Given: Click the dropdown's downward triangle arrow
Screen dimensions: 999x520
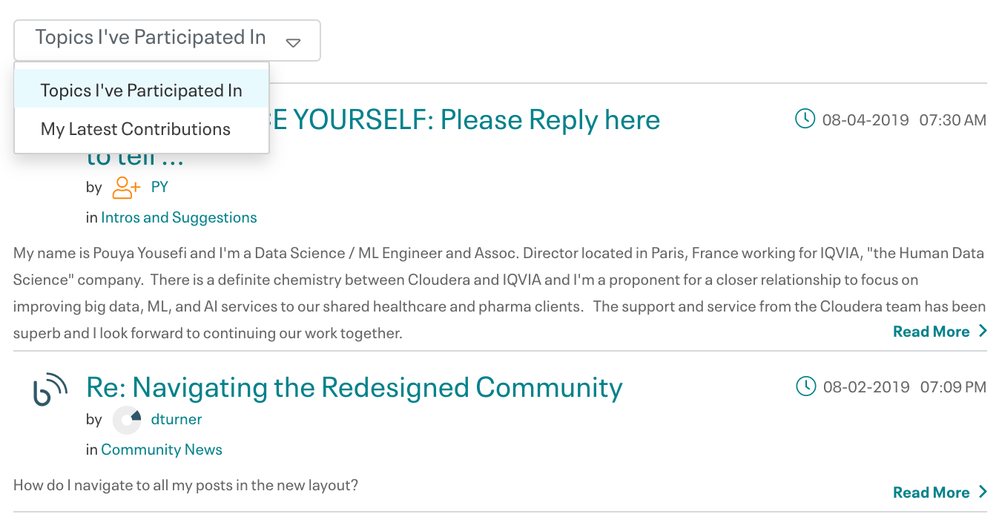Looking at the screenshot, I should click(x=293, y=43).
